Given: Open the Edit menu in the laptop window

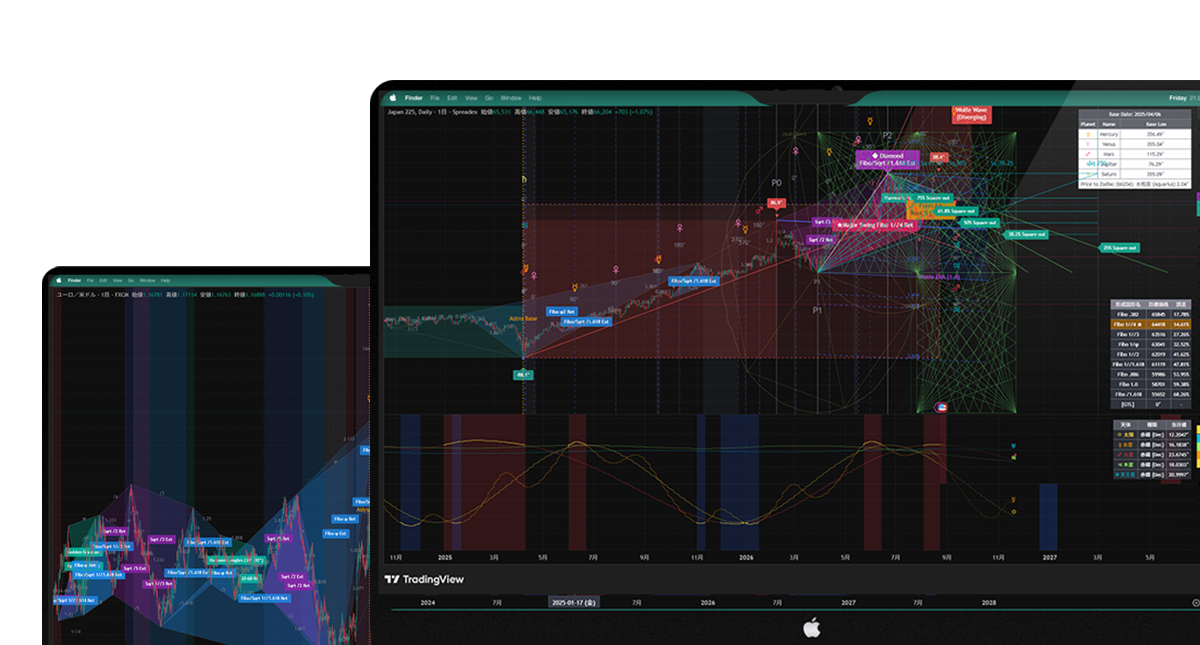Looking at the screenshot, I should click(452, 98).
